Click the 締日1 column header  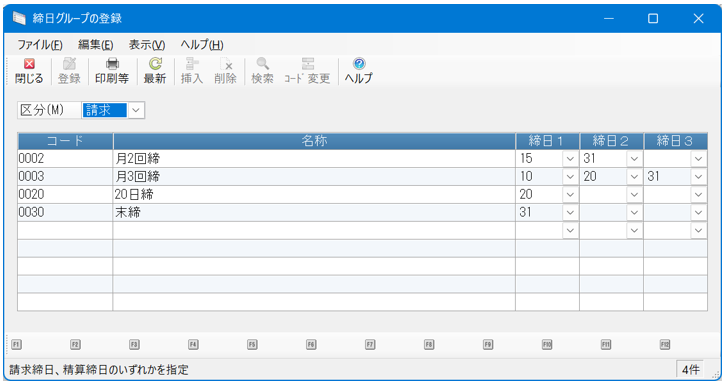click(548, 141)
